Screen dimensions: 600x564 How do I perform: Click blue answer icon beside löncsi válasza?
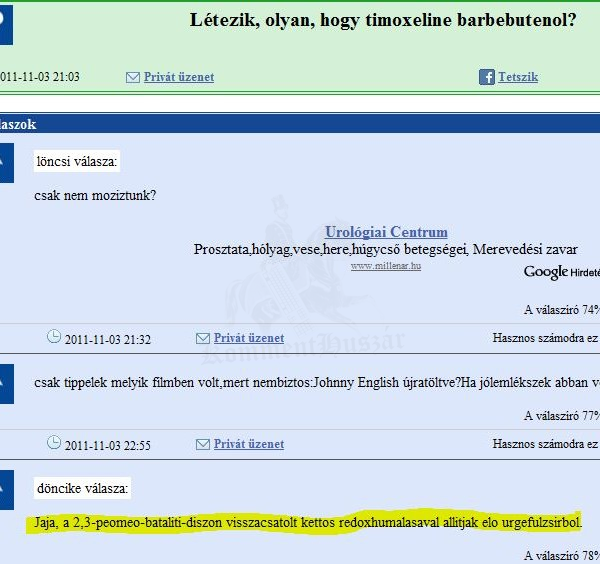(x=7, y=163)
